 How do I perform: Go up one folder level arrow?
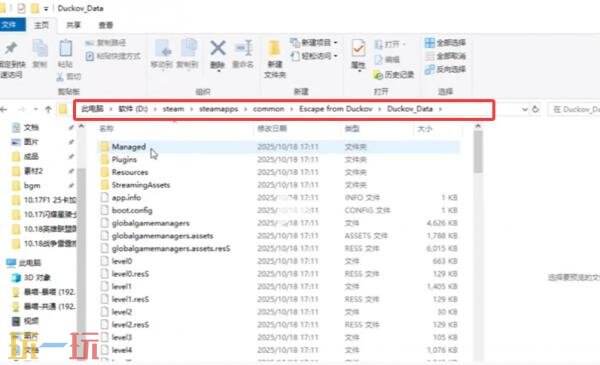(48, 109)
